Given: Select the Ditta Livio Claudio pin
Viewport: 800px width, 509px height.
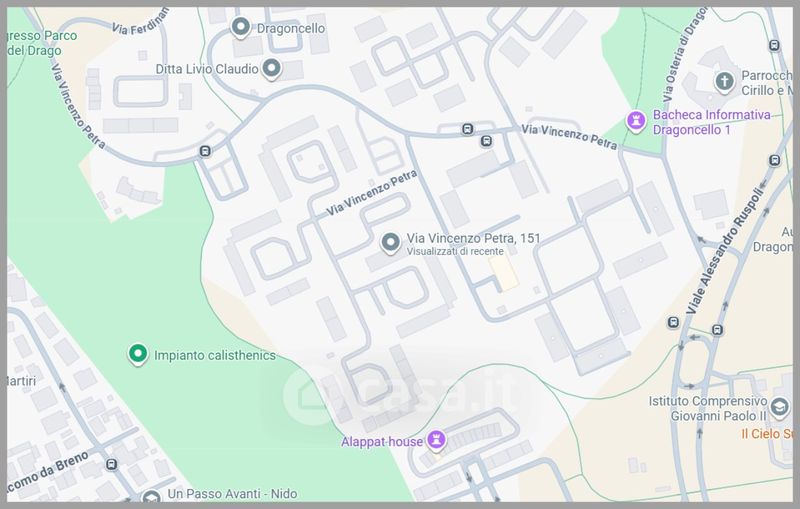Looking at the screenshot, I should pos(271,69).
